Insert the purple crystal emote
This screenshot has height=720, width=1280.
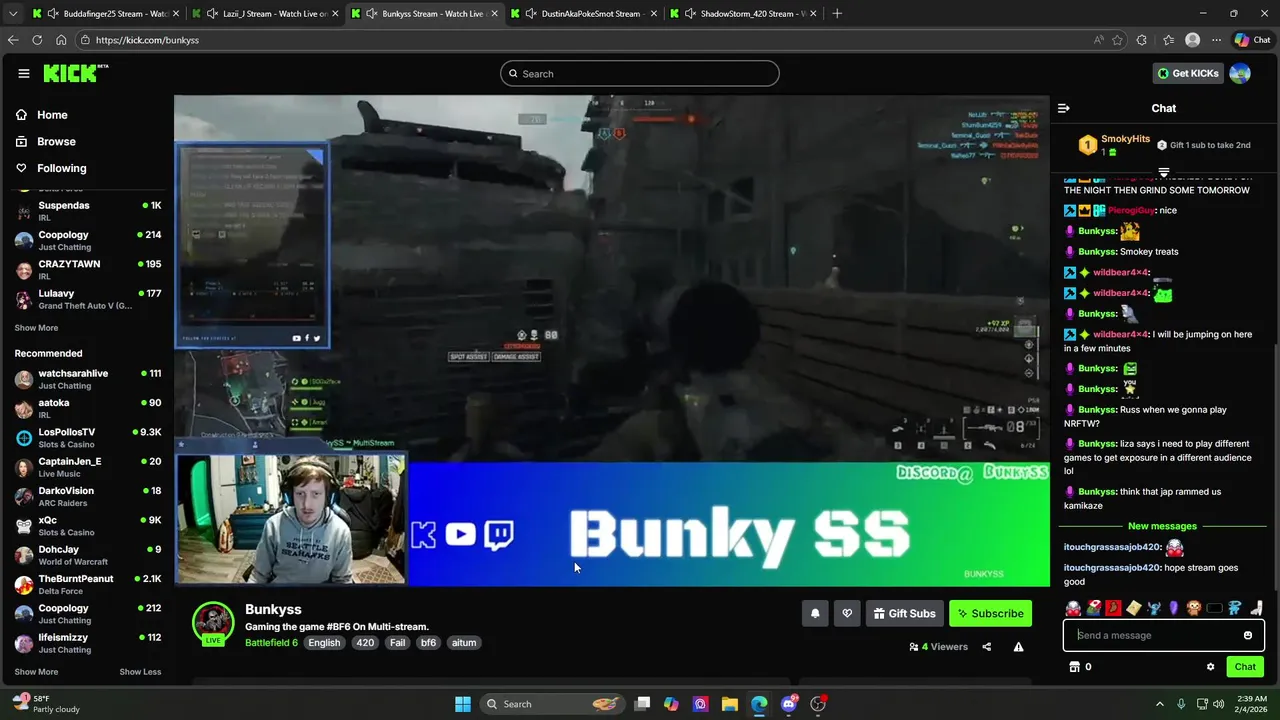pyautogui.click(x=1174, y=608)
